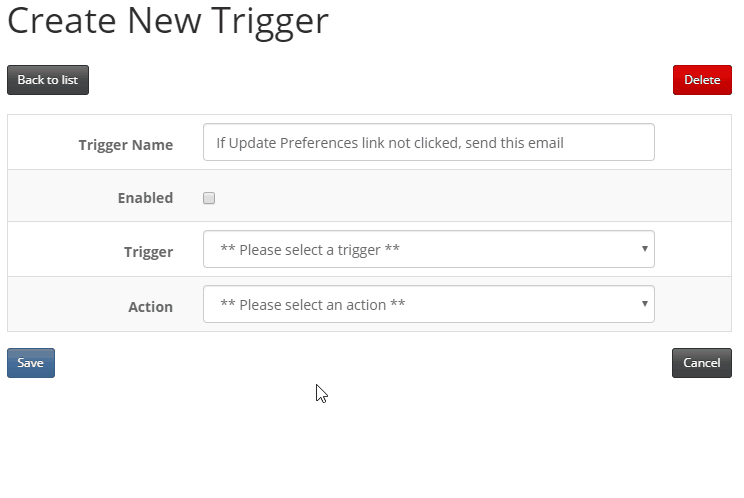Click the arrow on the Trigger select box
This screenshot has width=744, height=498.
point(644,249)
